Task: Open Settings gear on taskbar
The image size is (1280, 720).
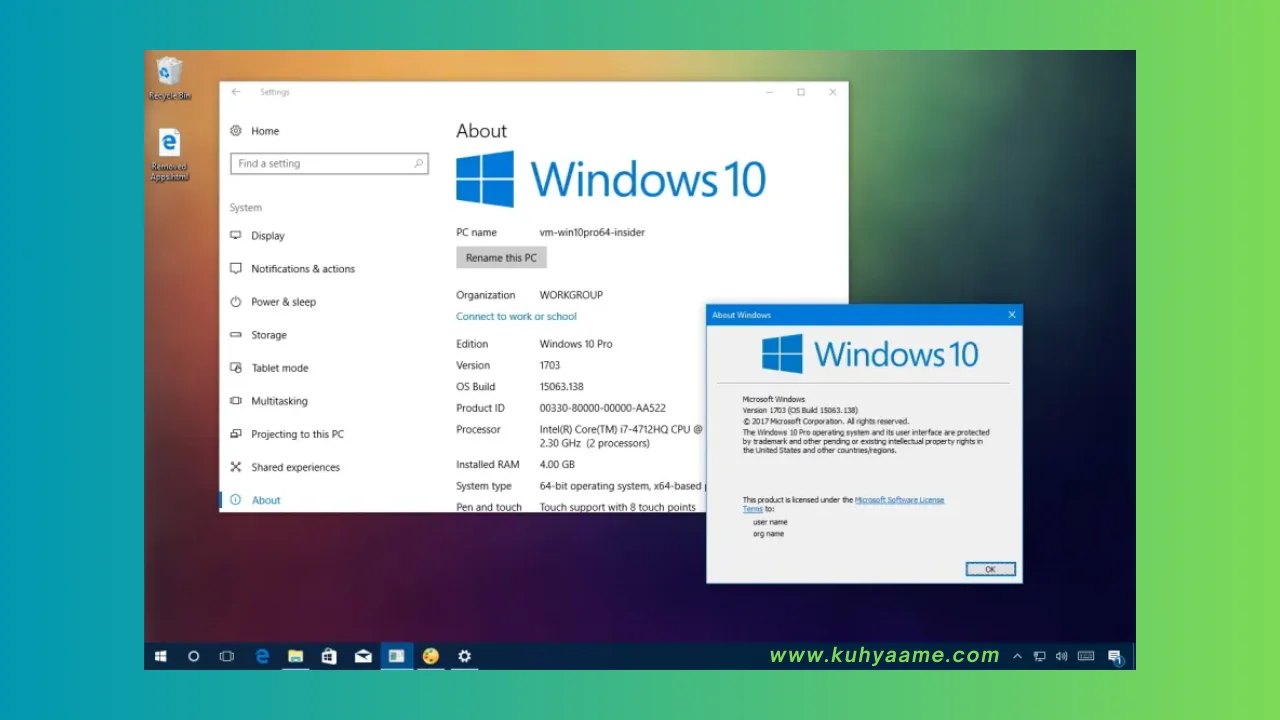Action: (465, 657)
